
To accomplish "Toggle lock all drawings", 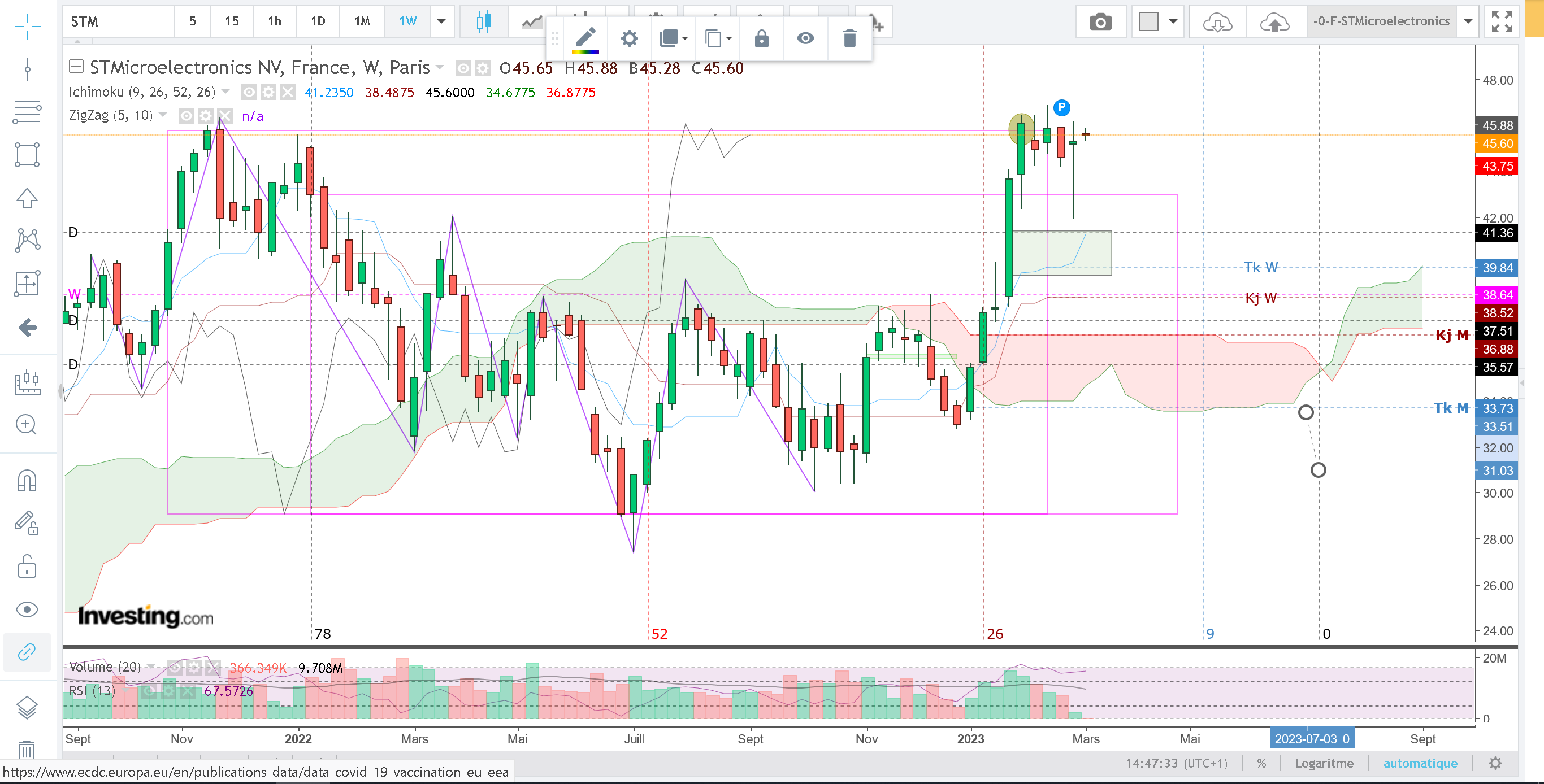I will click(27, 566).
